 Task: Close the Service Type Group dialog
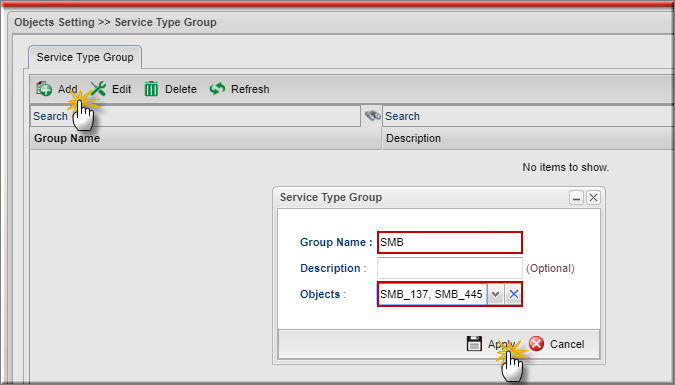point(593,198)
